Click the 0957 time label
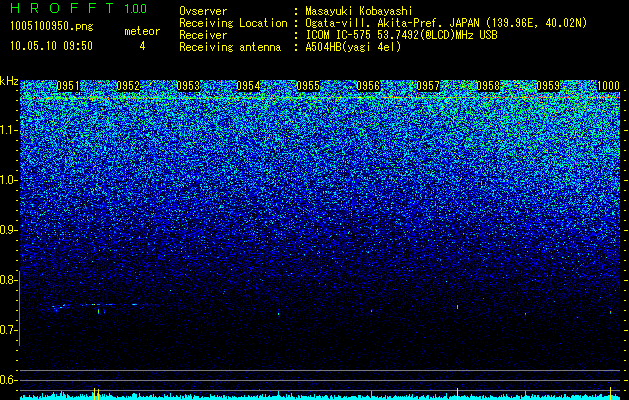The height and width of the screenshot is (400, 629). tap(428, 86)
